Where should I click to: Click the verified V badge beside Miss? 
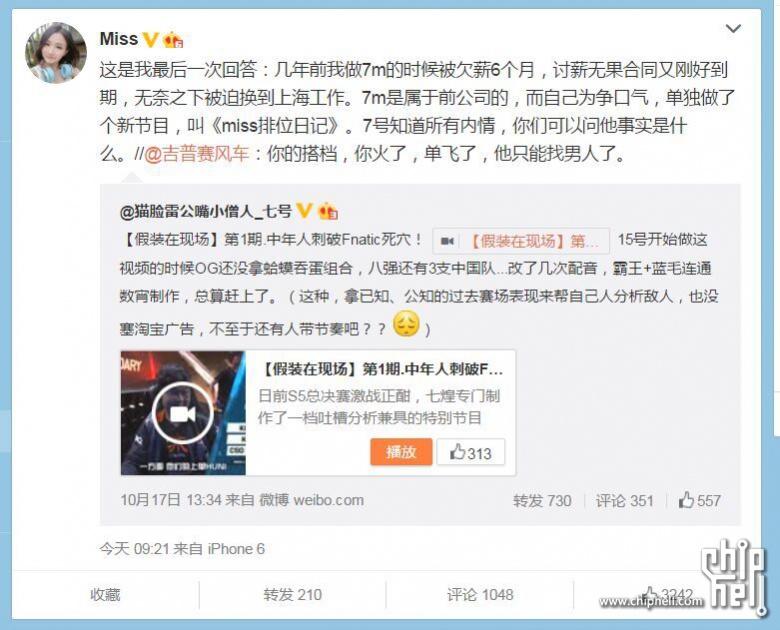[150, 39]
